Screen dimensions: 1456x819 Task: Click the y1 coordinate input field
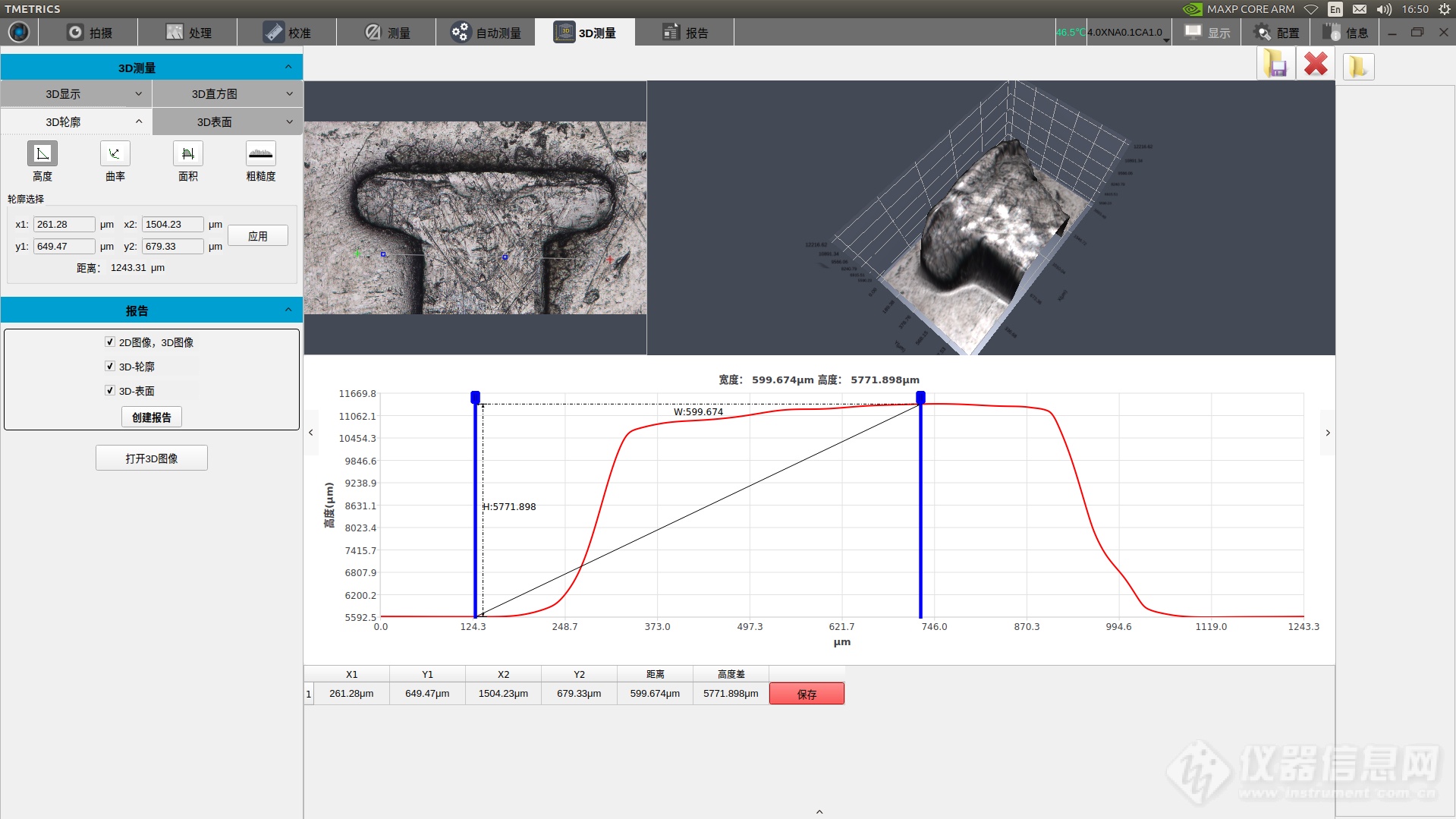64,247
